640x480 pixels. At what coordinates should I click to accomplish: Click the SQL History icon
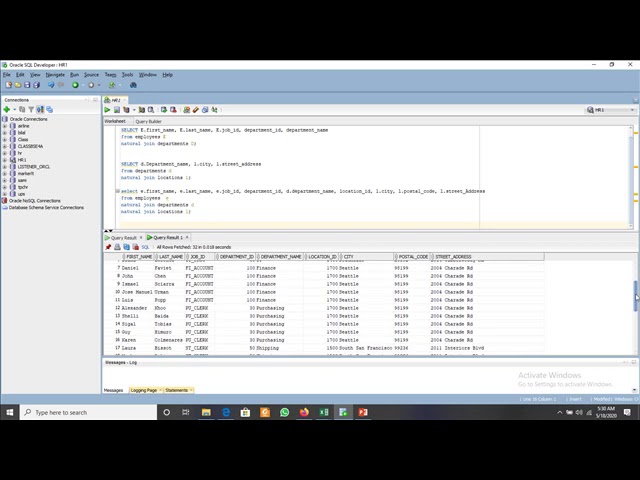[205, 110]
